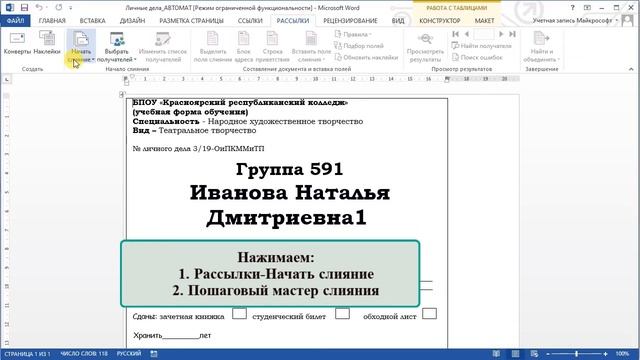Screen dimensions: 640x360
Task: Click Поиск ошибок (Check for Errors)
Action: point(477,57)
